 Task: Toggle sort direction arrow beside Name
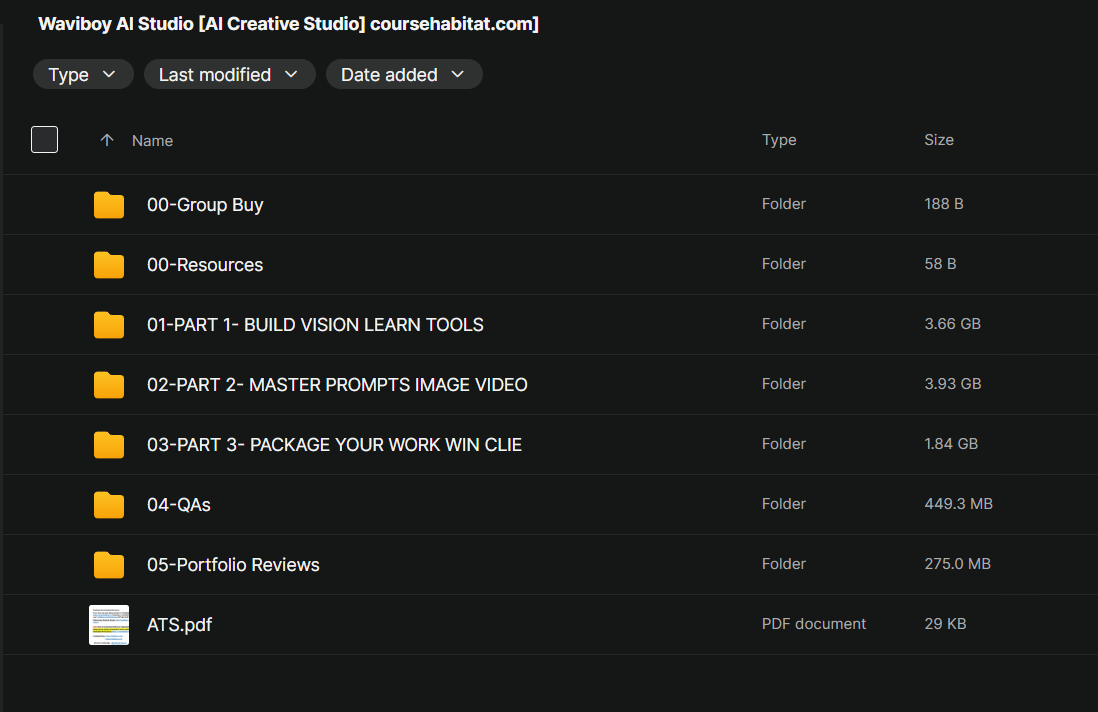click(x=107, y=141)
